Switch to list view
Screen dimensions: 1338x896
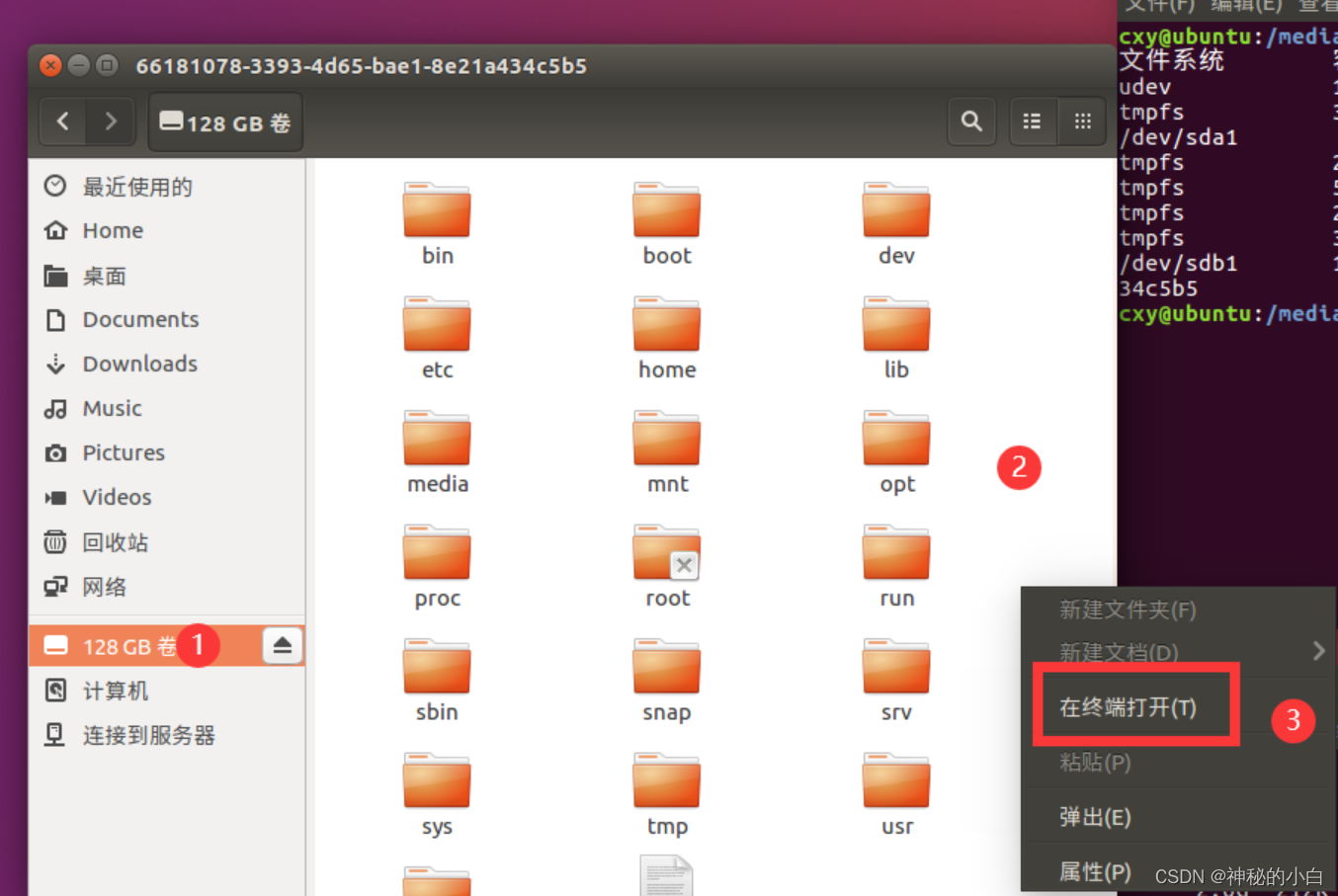pos(1032,122)
